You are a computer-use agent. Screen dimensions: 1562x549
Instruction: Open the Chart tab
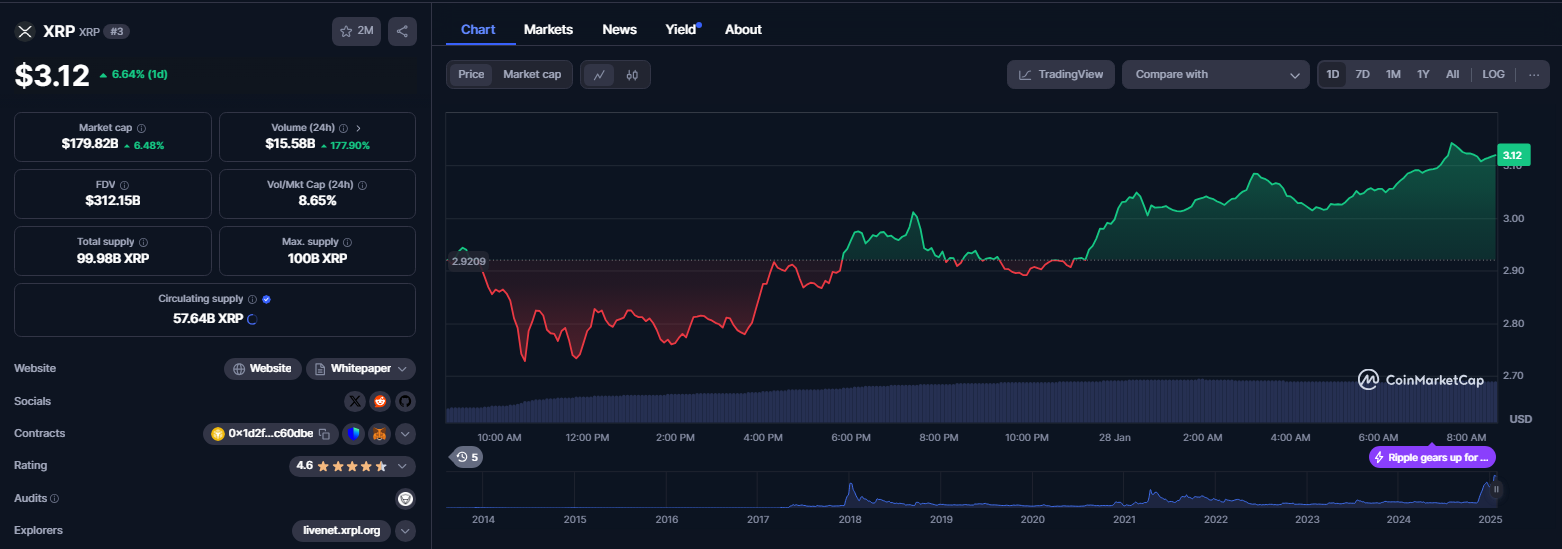[478, 29]
